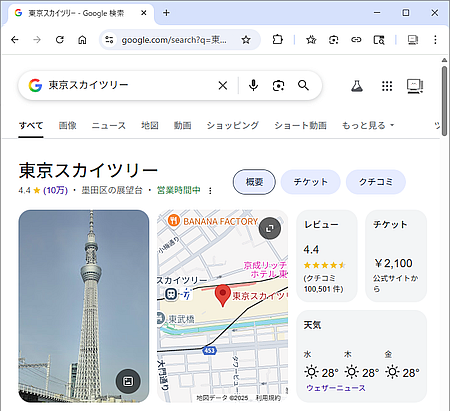Click the scrollbar up arrow

[x=444, y=60]
